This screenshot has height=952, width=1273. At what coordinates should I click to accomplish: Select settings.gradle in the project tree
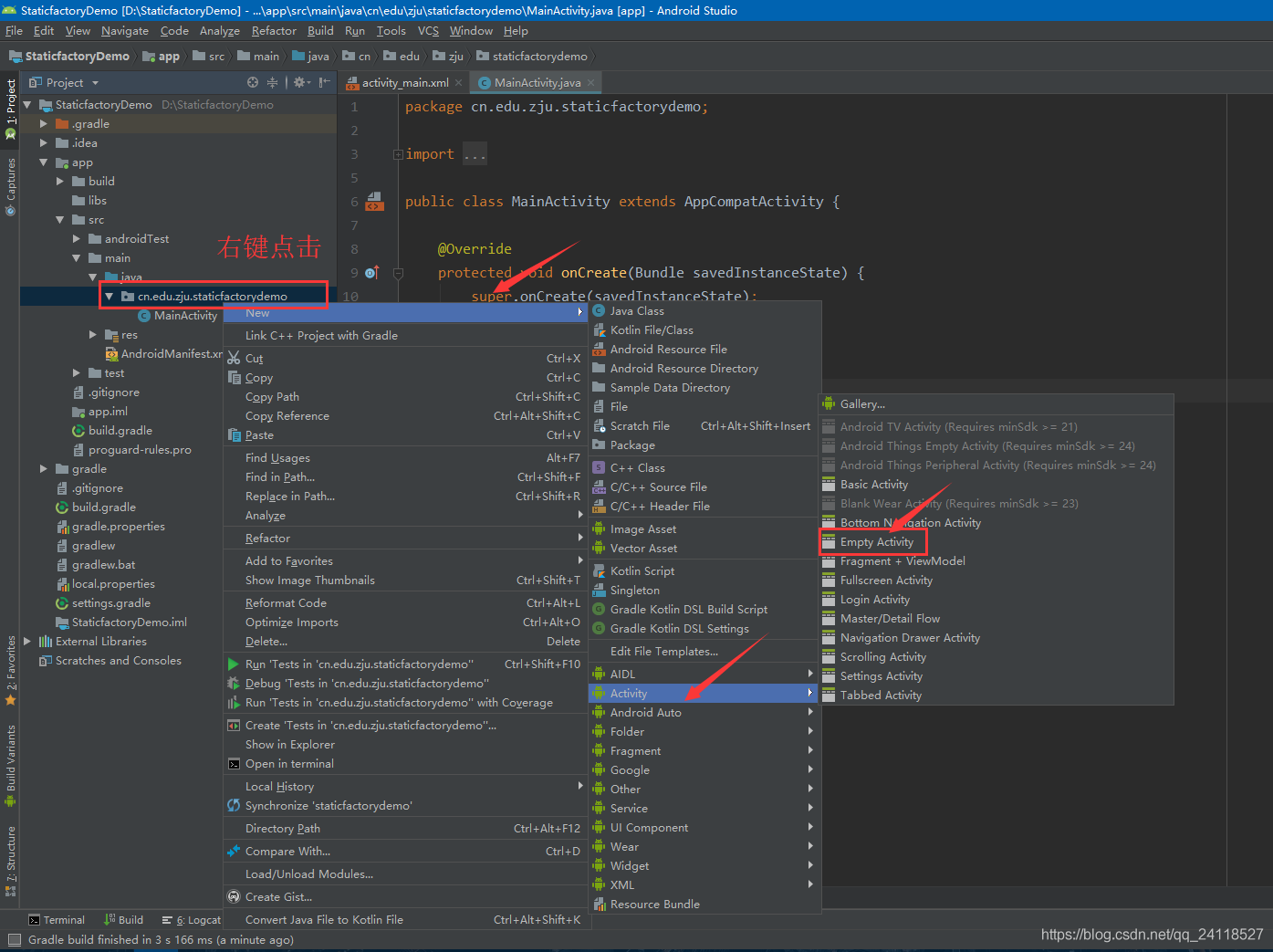[x=103, y=603]
